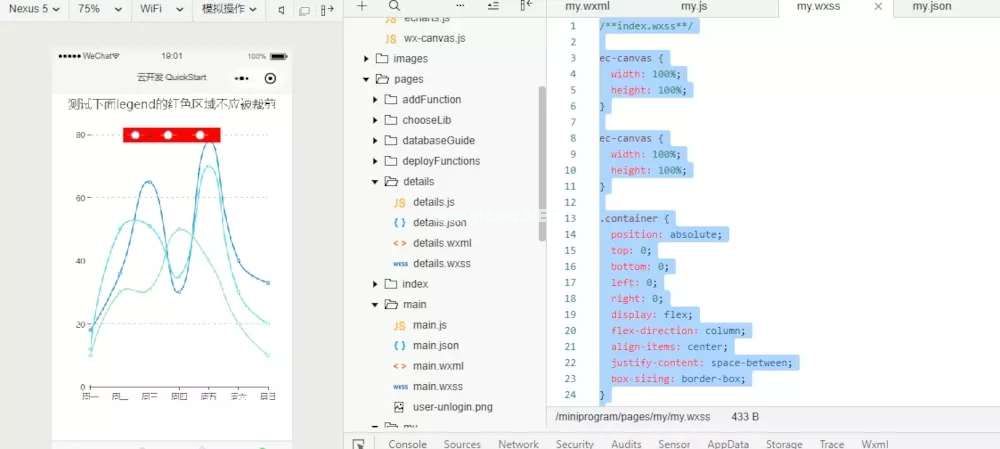
Task: Open file search with magnifier icon
Action: (x=395, y=6)
